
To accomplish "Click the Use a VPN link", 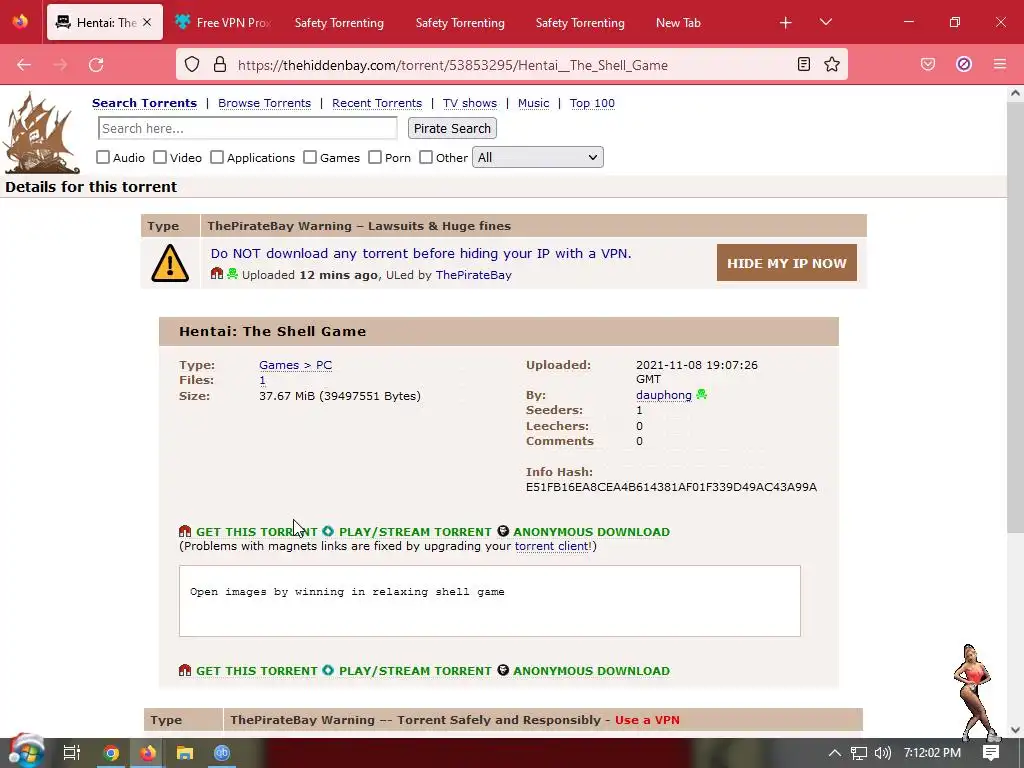I will click(647, 720).
